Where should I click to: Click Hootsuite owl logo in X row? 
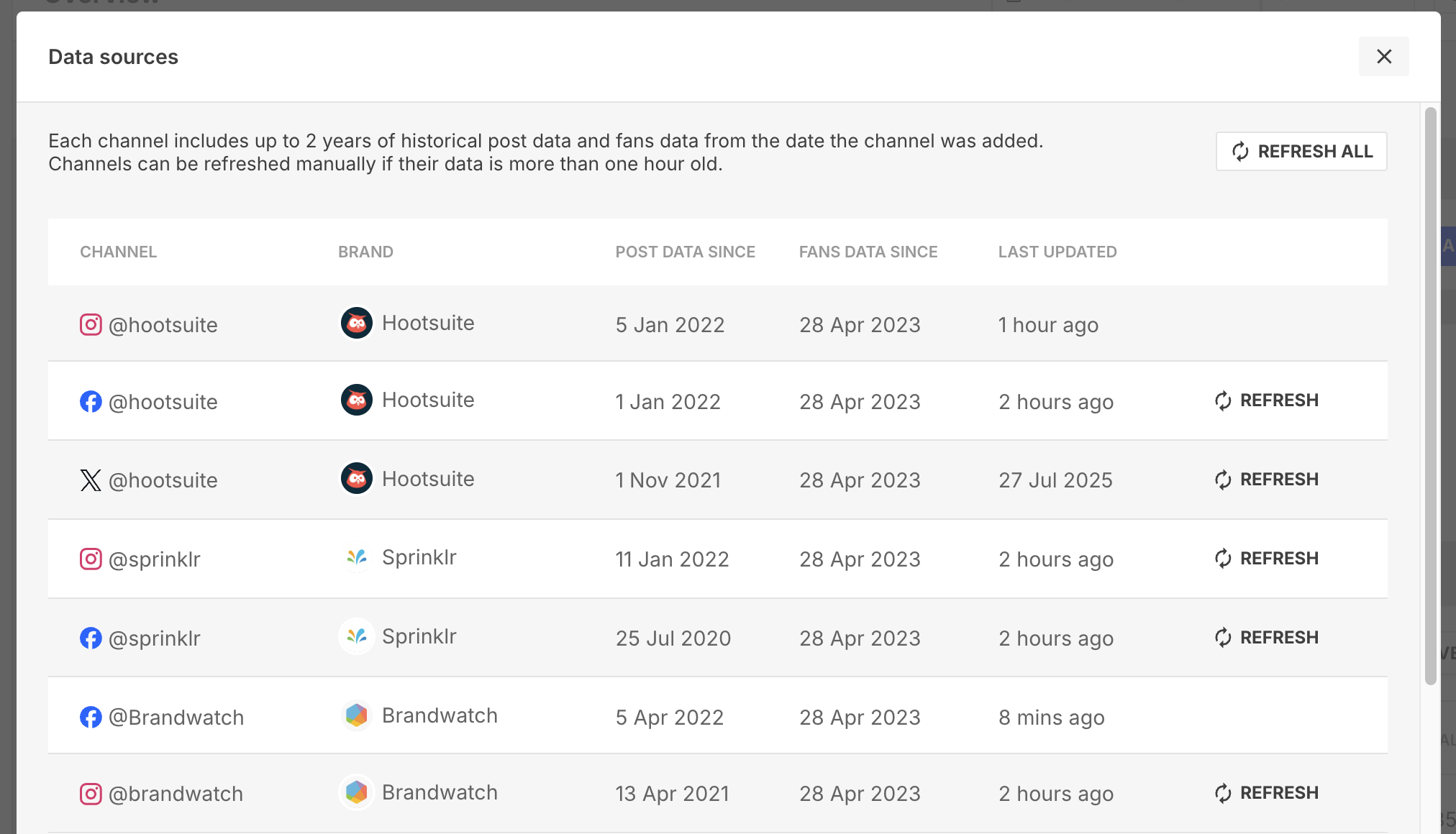357,479
